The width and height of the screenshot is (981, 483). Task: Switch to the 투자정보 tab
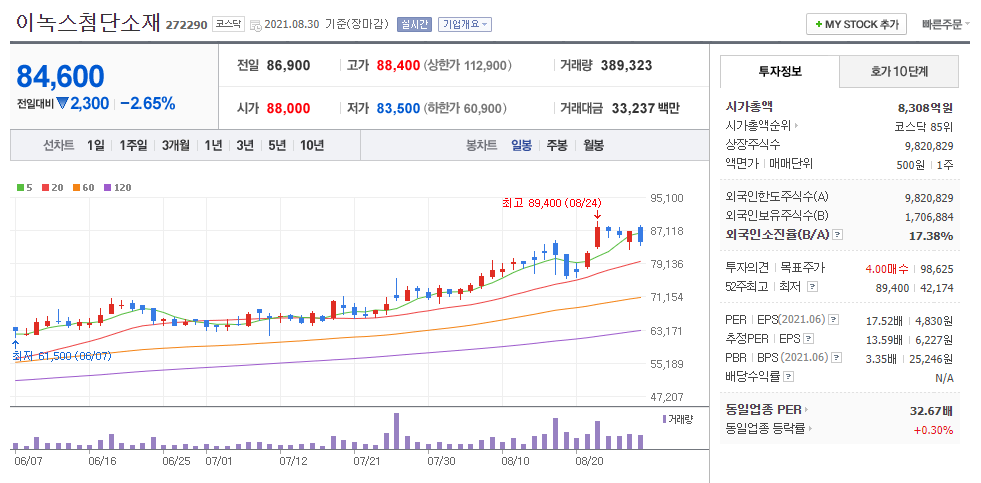[x=780, y=71]
